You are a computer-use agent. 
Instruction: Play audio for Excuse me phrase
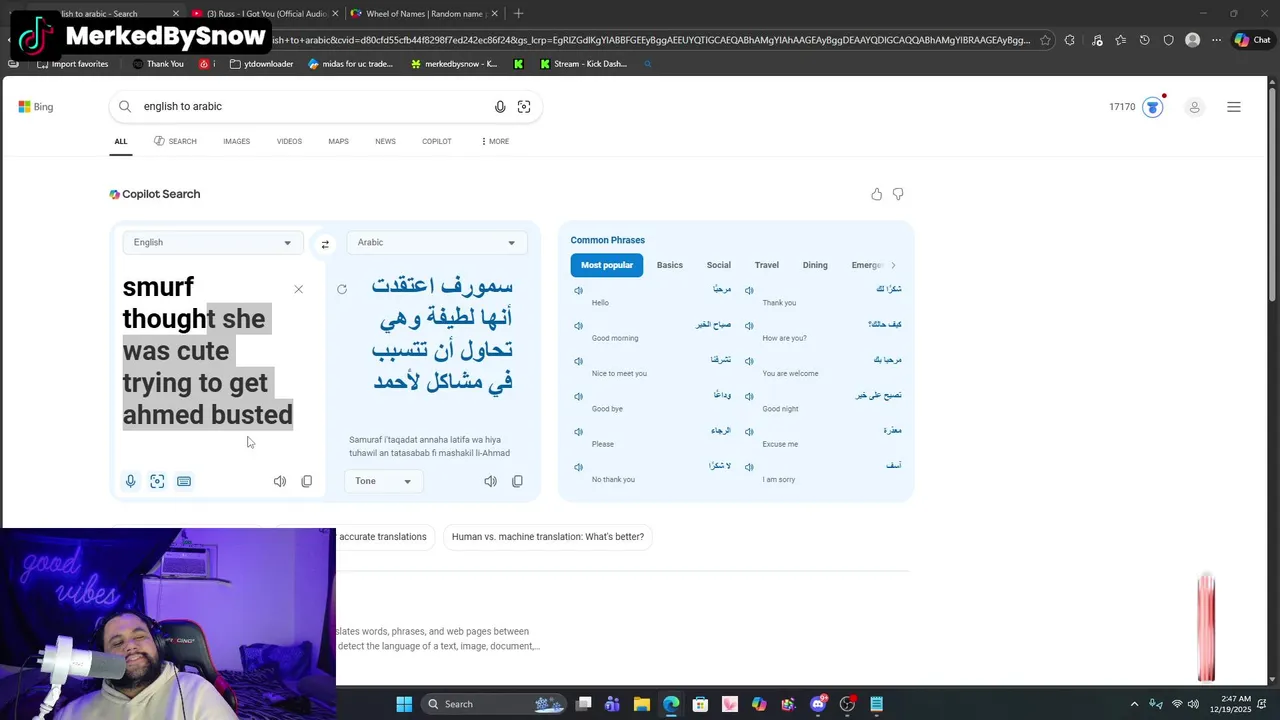pos(749,432)
